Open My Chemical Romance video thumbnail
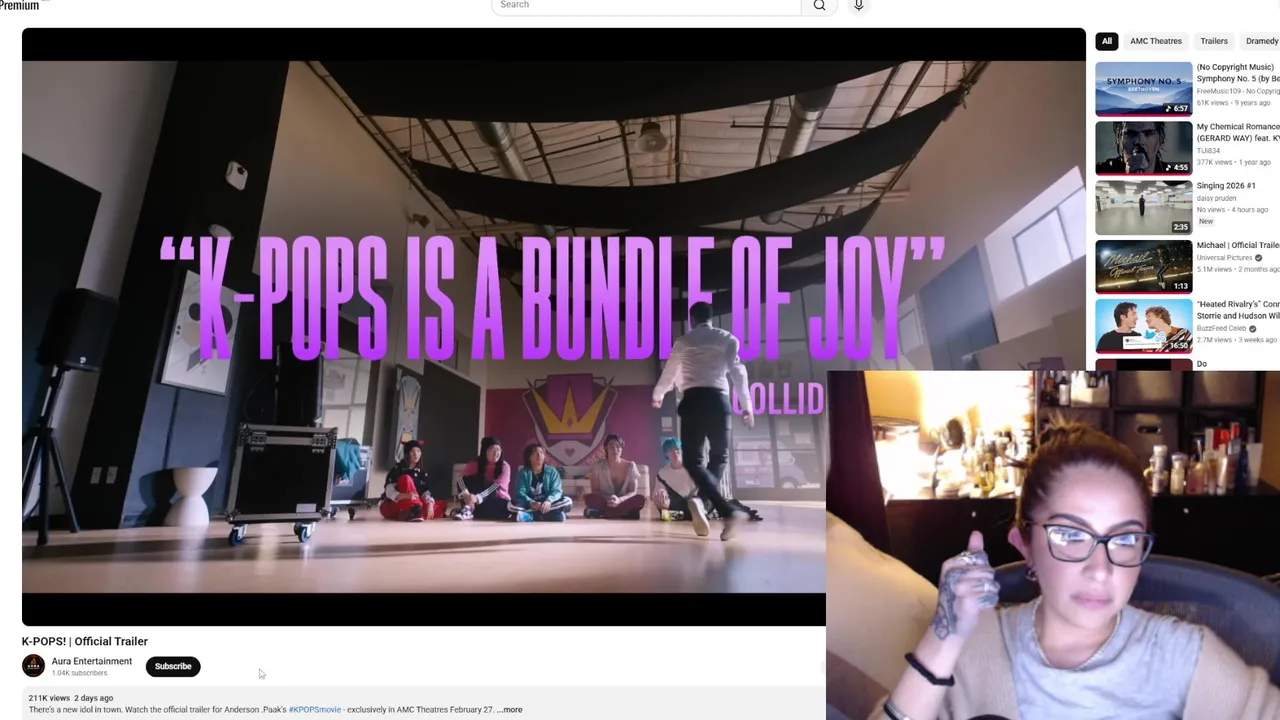 point(1143,148)
